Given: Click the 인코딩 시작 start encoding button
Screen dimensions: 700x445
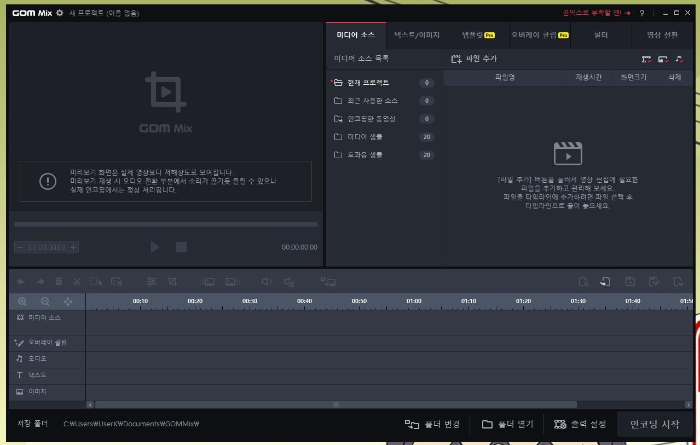Looking at the screenshot, I should pyautogui.click(x=654, y=424).
